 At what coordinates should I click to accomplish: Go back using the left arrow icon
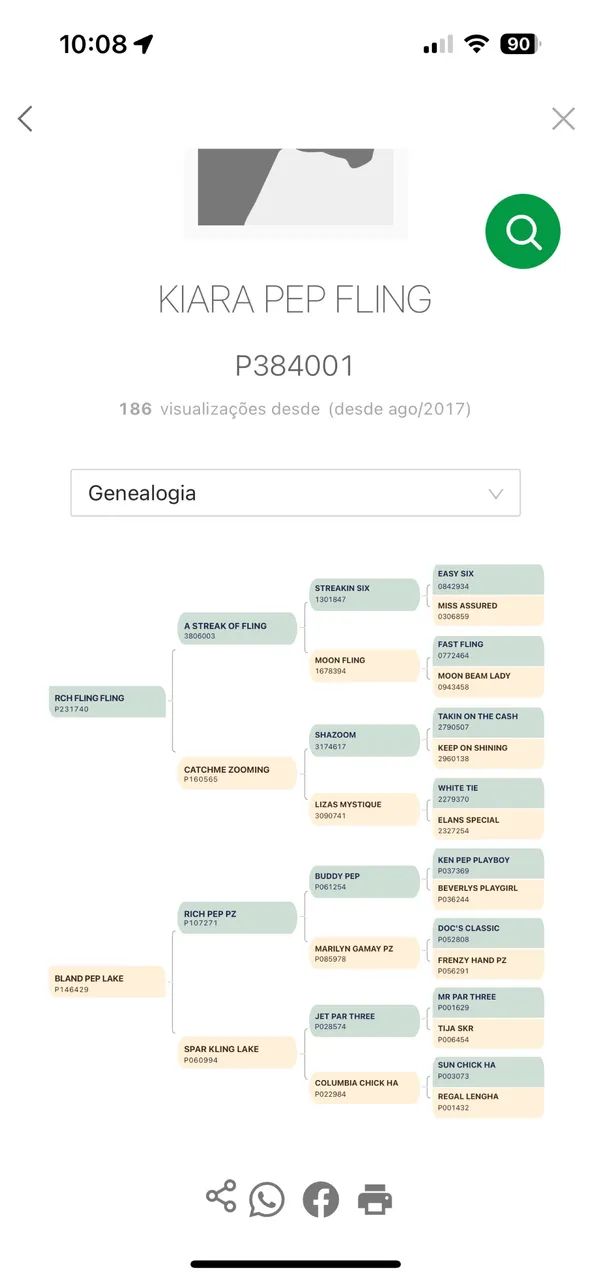pos(25,118)
